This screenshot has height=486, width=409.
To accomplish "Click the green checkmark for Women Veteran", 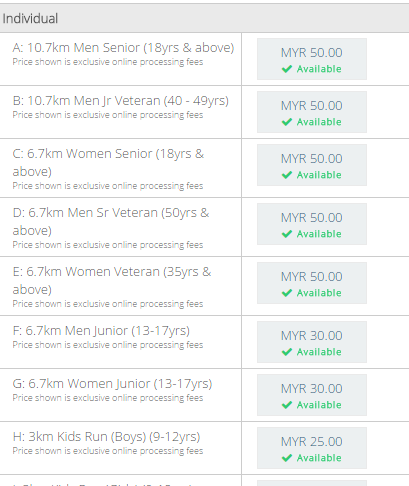I will (x=287, y=293).
